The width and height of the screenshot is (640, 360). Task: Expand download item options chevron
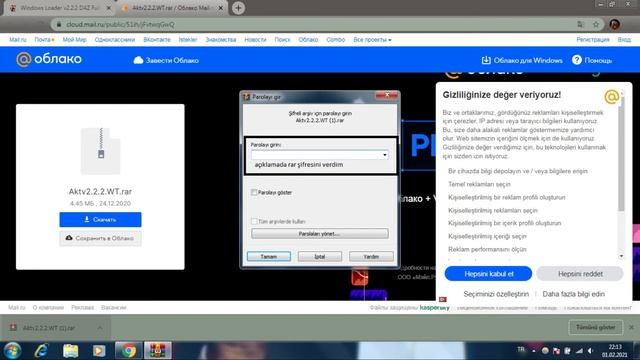click(x=100, y=328)
